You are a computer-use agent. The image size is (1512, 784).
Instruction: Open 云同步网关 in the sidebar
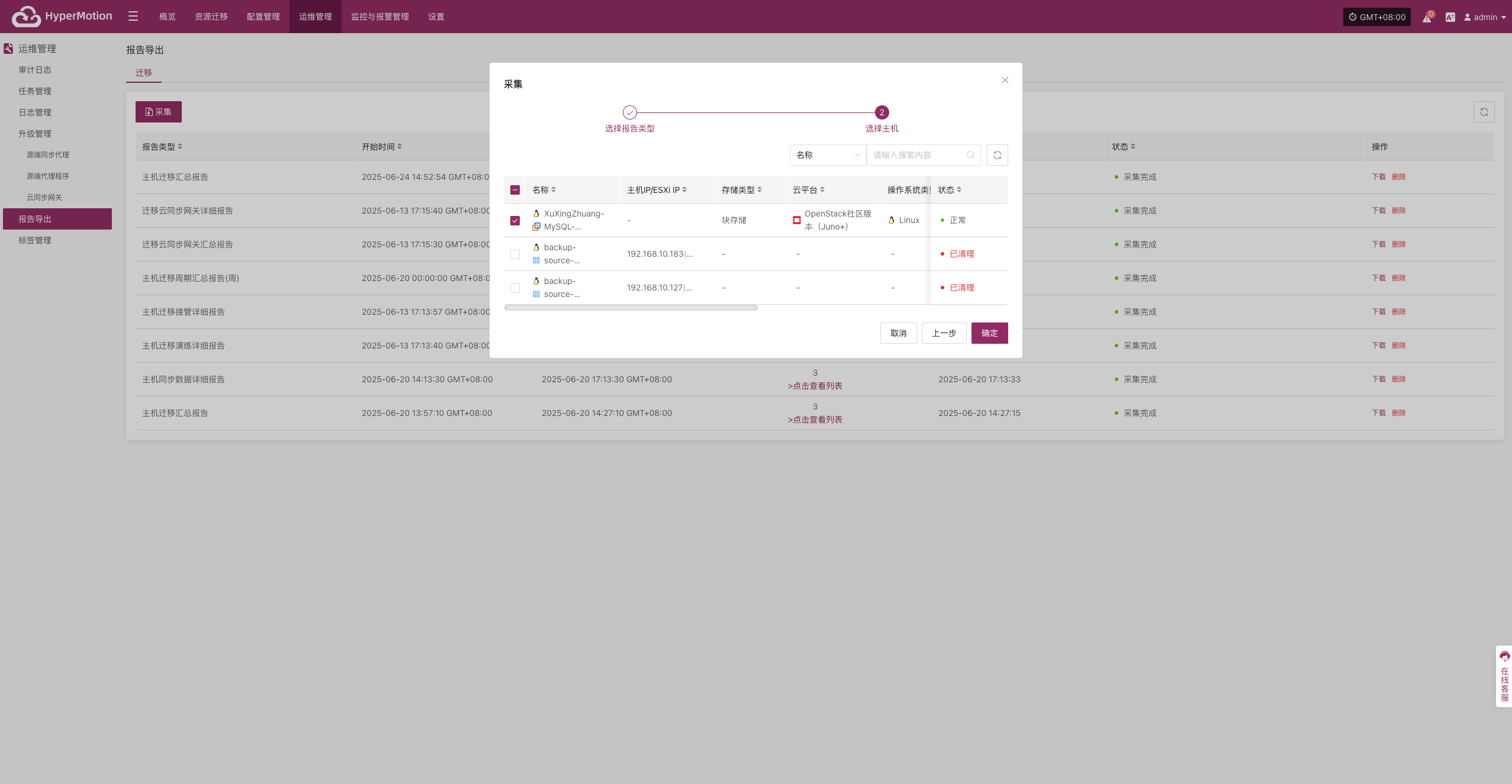(x=44, y=198)
